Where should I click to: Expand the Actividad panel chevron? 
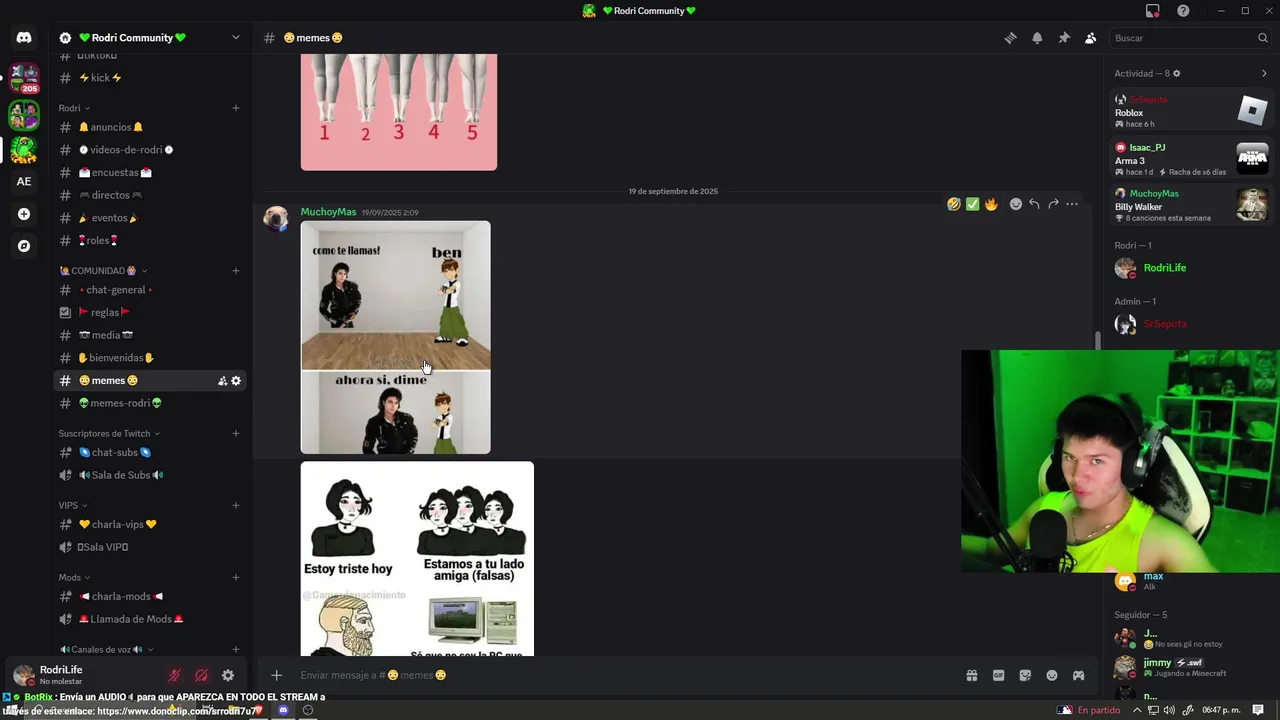coord(1264,73)
